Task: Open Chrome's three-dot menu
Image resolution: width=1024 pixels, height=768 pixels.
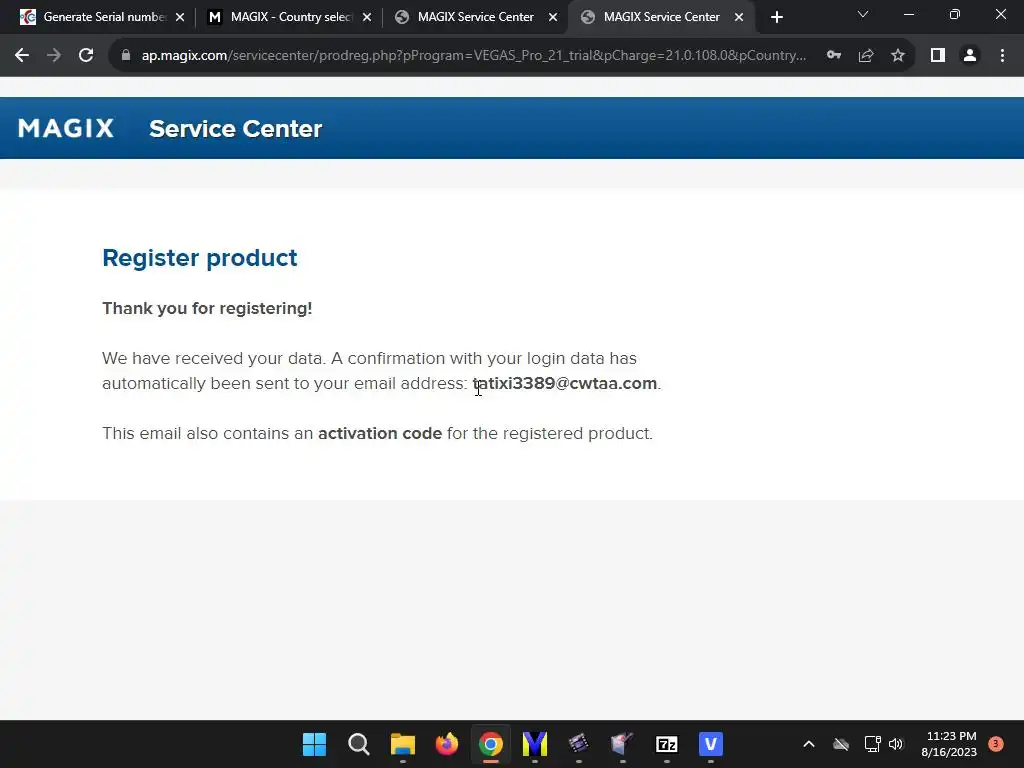Action: click(x=1002, y=56)
